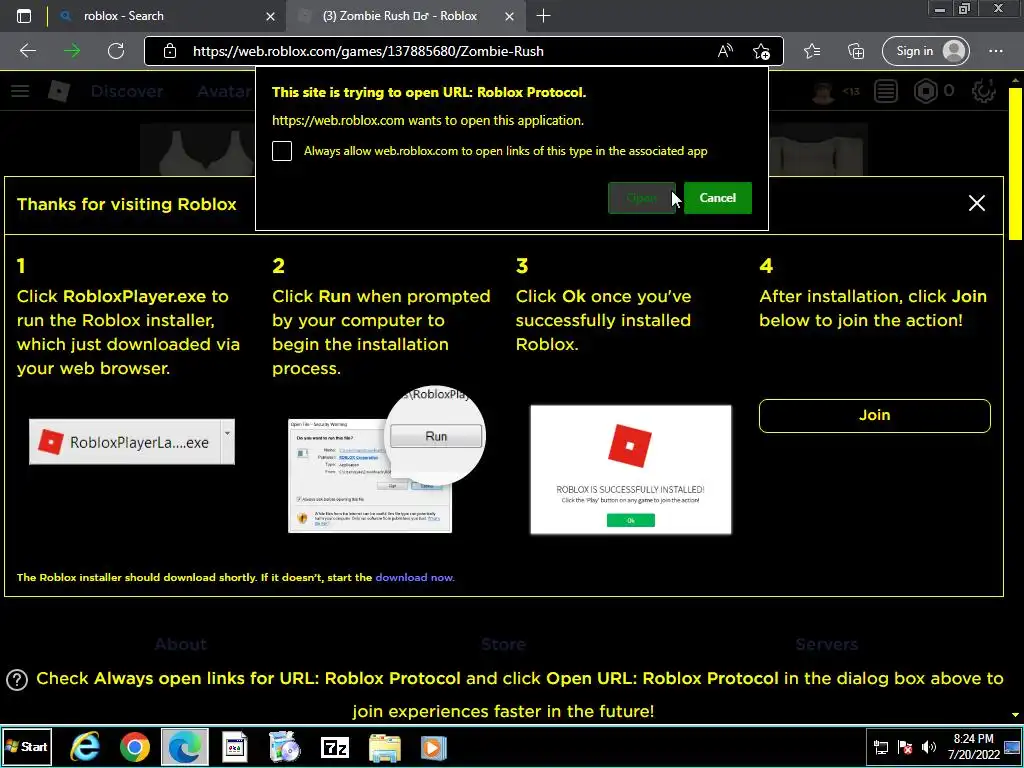1024x768 pixels.
Task: Go back to the previous page
Action: [x=28, y=51]
